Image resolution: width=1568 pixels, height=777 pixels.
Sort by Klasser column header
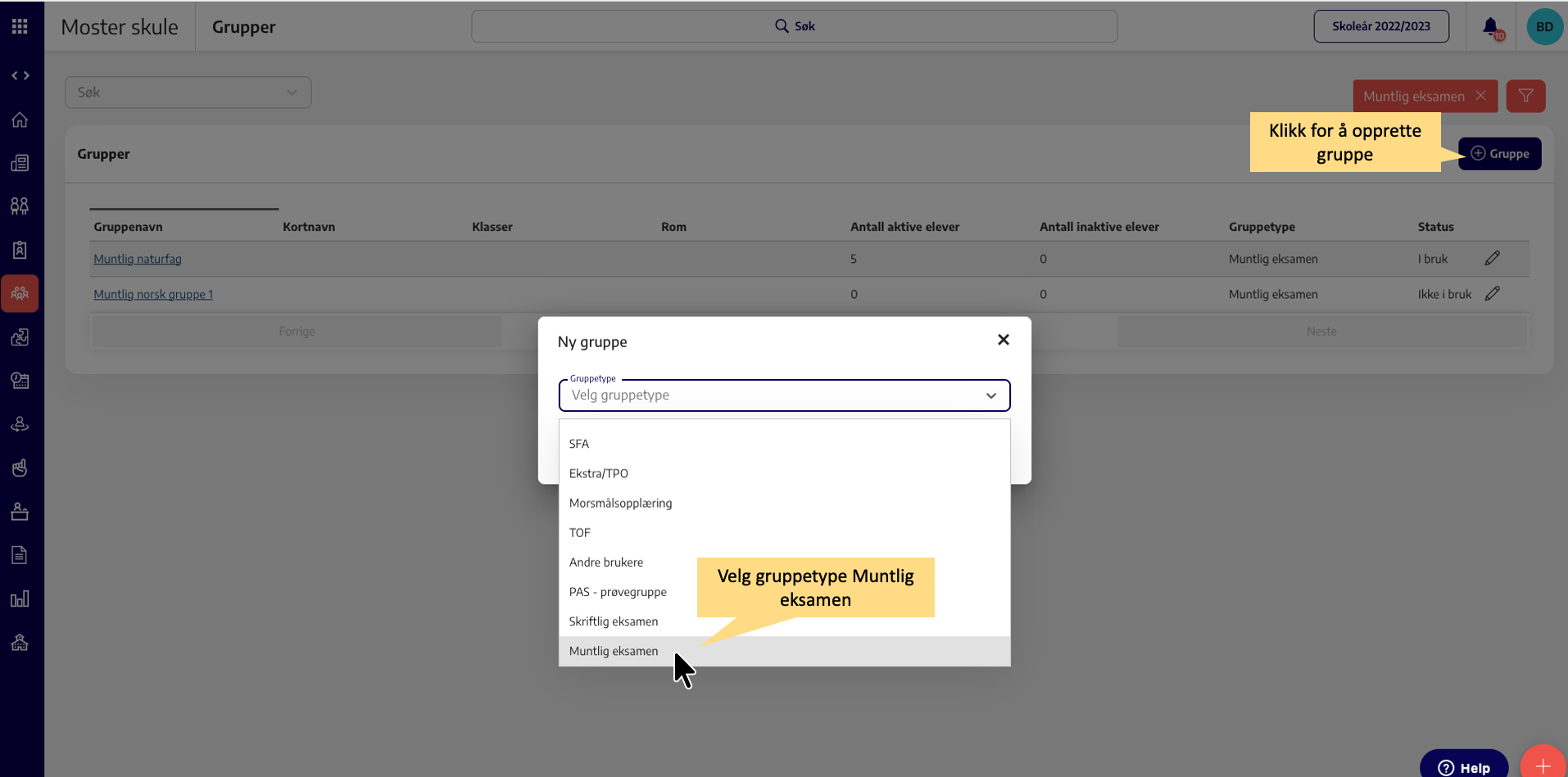(492, 227)
